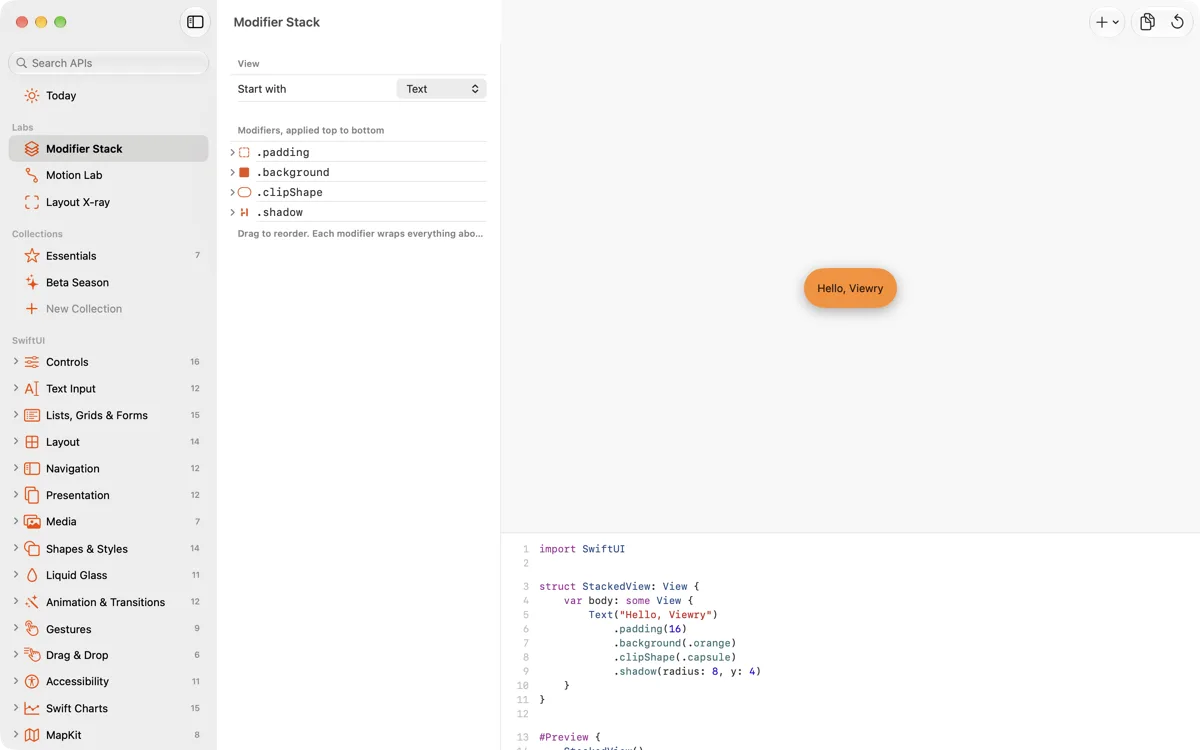Click the reset arrow icon in toolbar
The width and height of the screenshot is (1200, 750).
(x=1178, y=22)
